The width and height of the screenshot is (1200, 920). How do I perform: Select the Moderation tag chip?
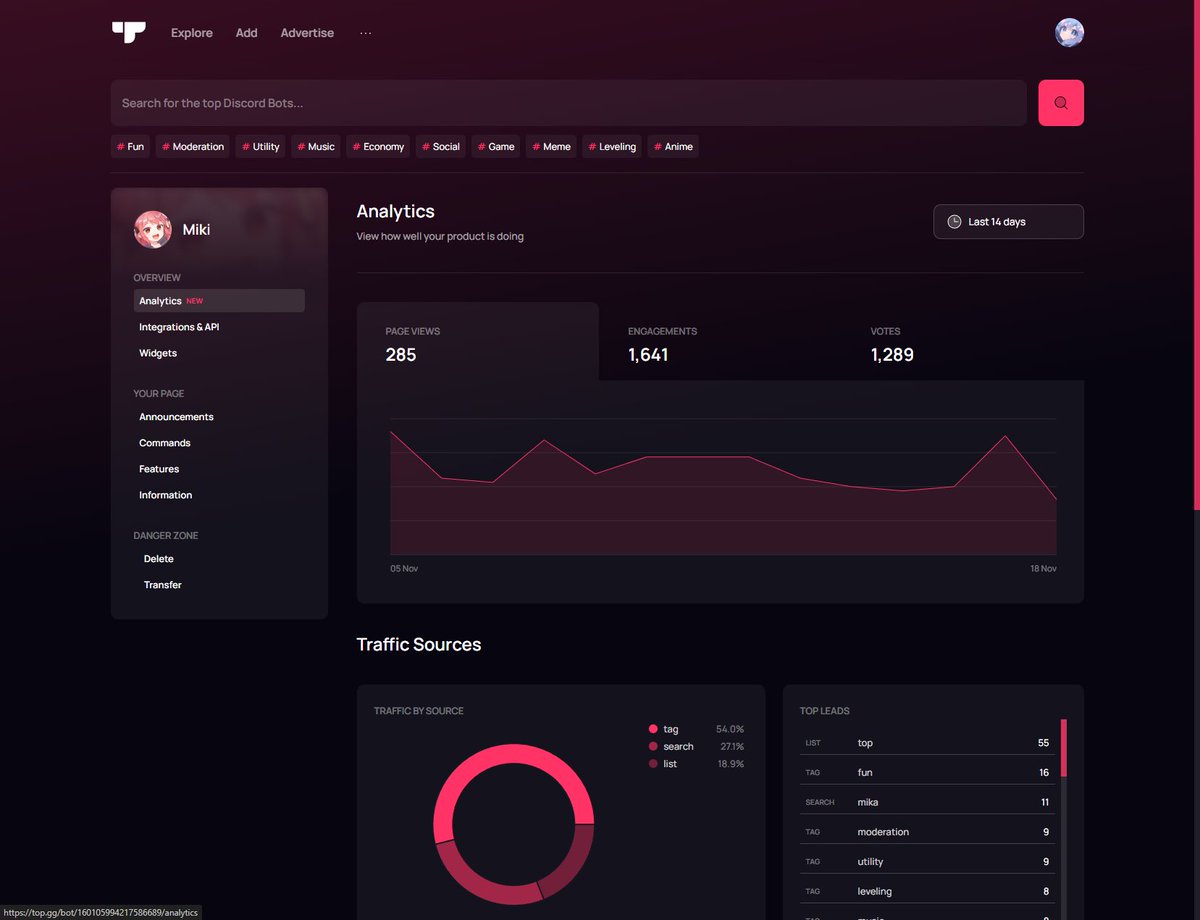pos(193,147)
